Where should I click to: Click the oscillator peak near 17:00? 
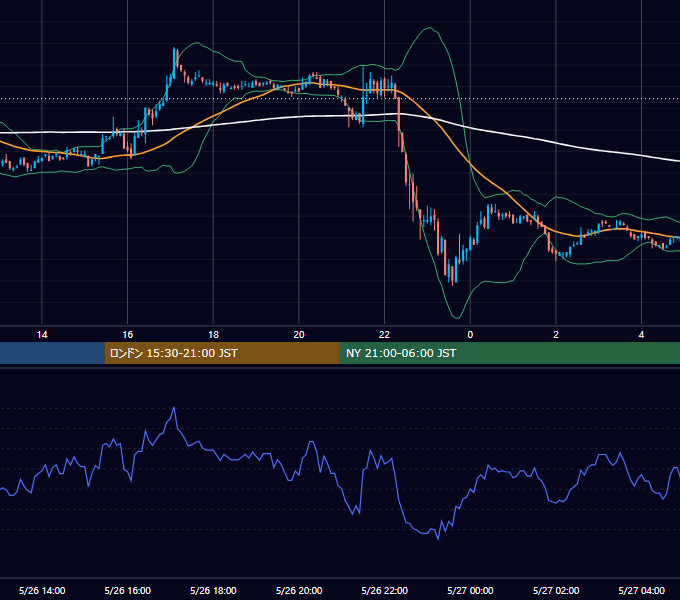pyautogui.click(x=174, y=408)
